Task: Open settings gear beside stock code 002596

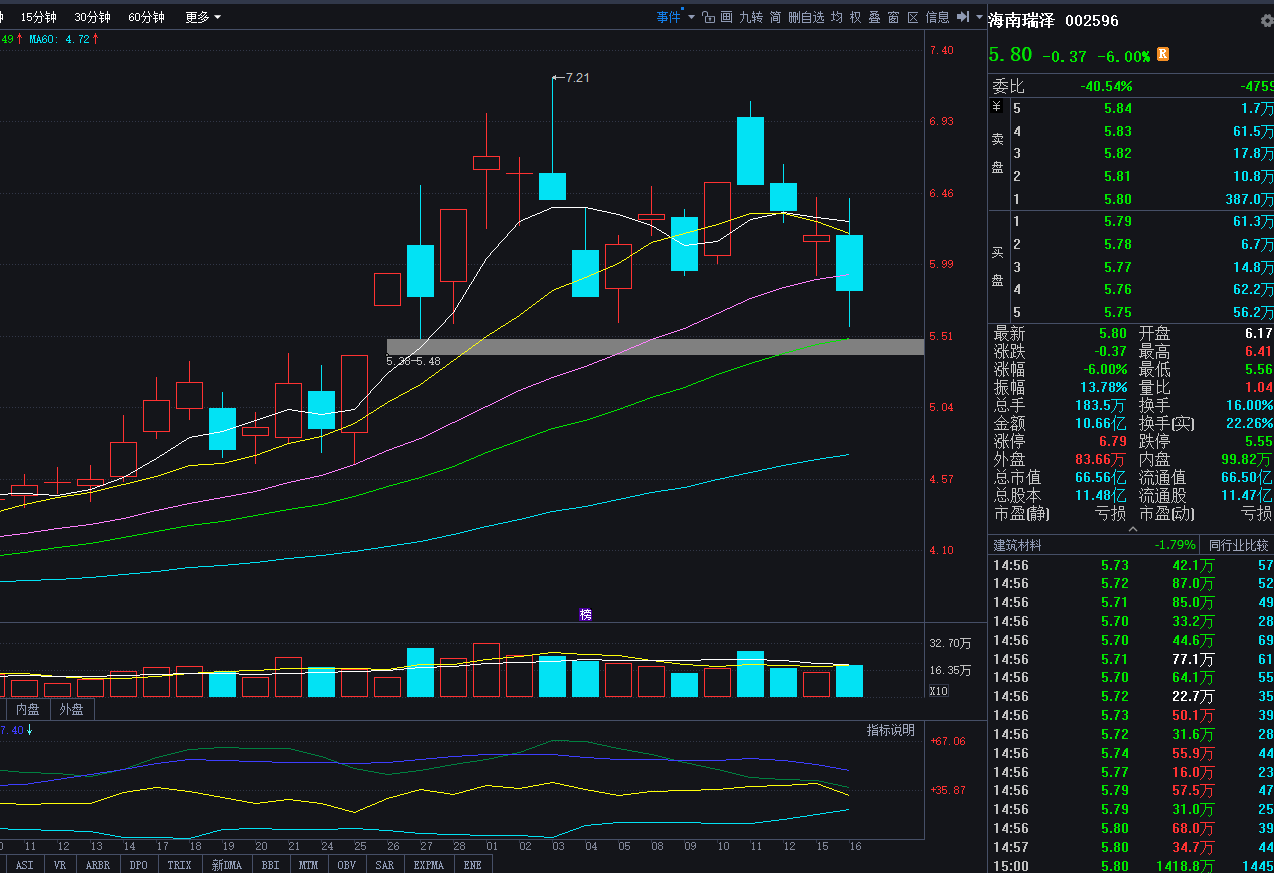Action: pos(1267,21)
